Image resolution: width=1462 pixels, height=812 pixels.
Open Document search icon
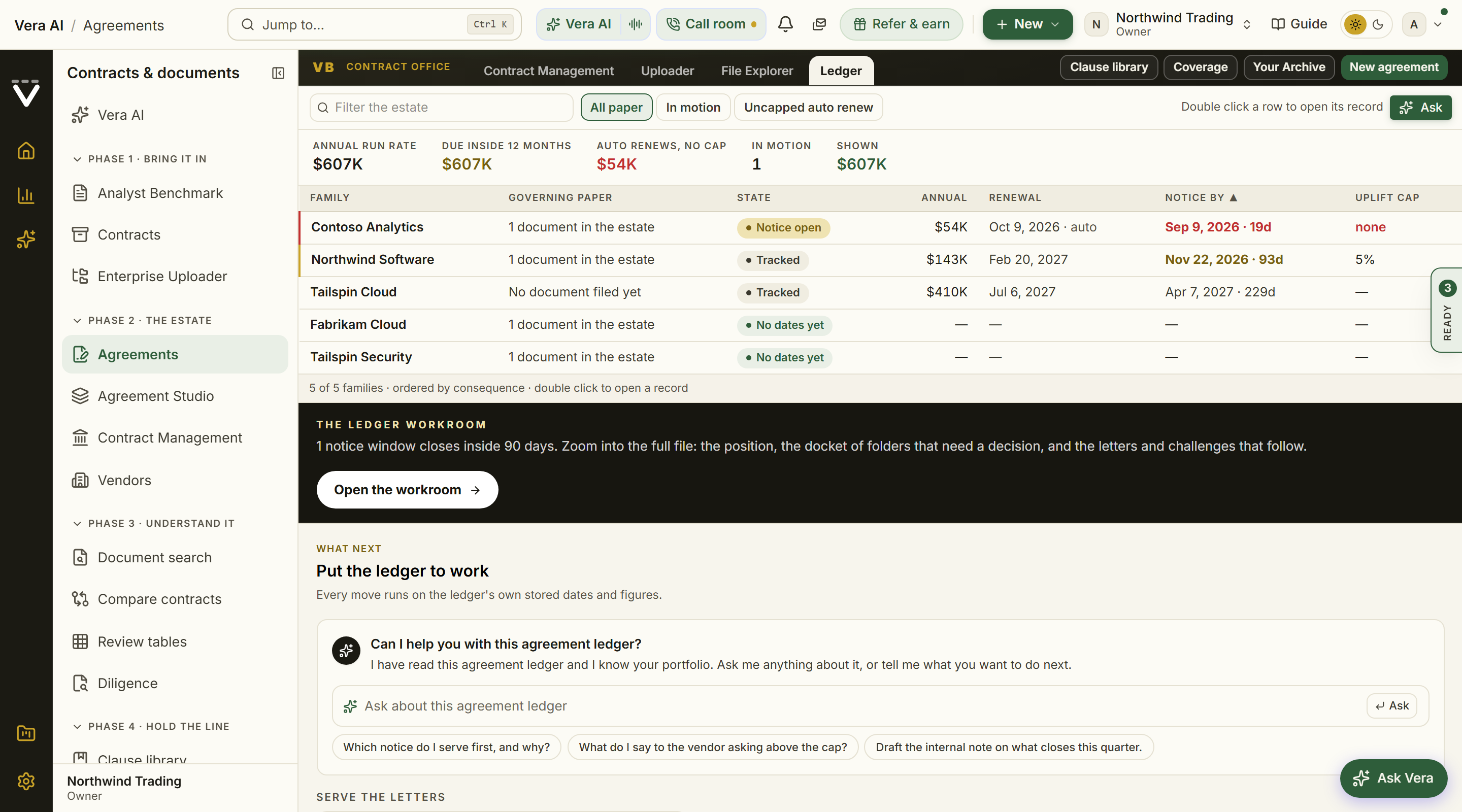click(80, 557)
